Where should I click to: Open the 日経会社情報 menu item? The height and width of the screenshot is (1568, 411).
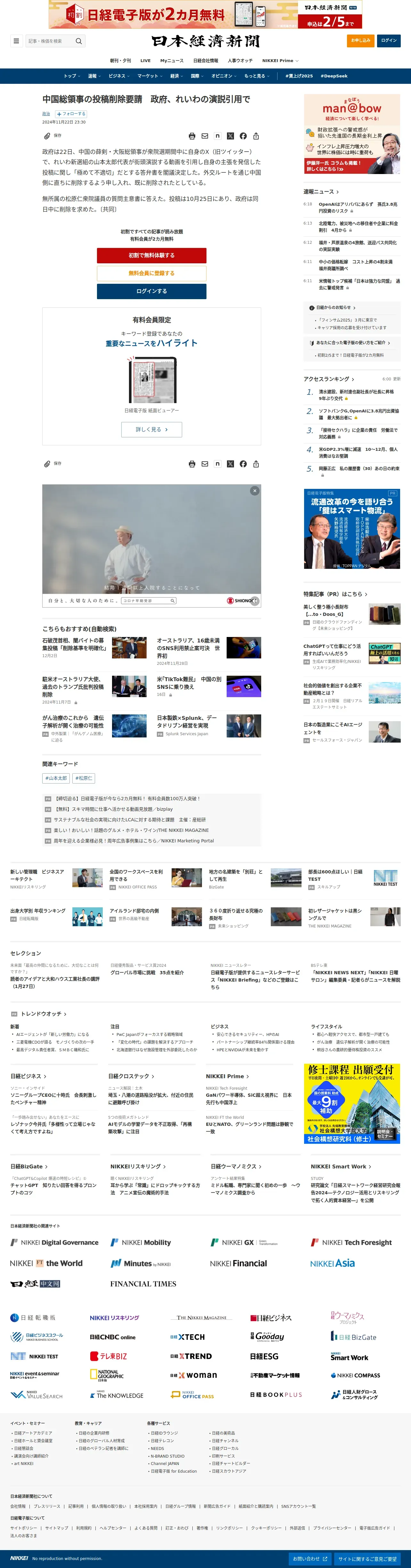[206, 61]
